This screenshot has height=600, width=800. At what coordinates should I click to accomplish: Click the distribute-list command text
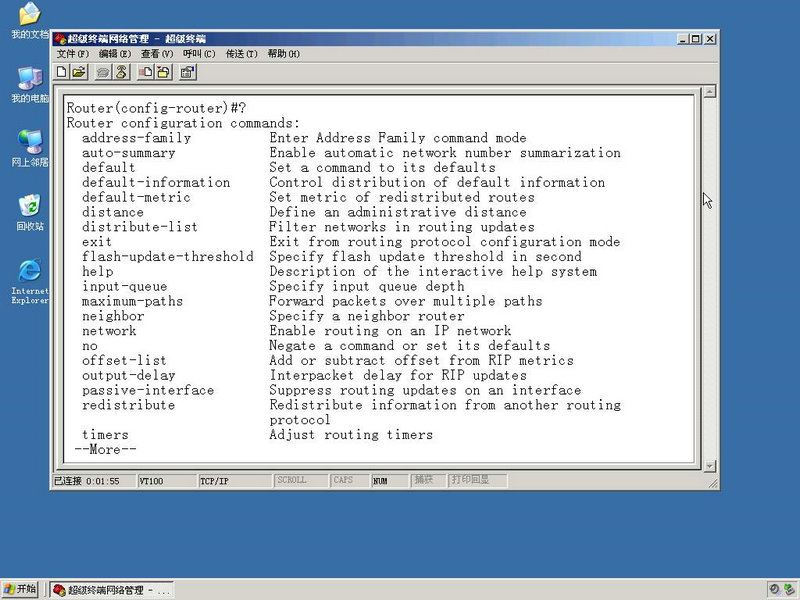[140, 227]
